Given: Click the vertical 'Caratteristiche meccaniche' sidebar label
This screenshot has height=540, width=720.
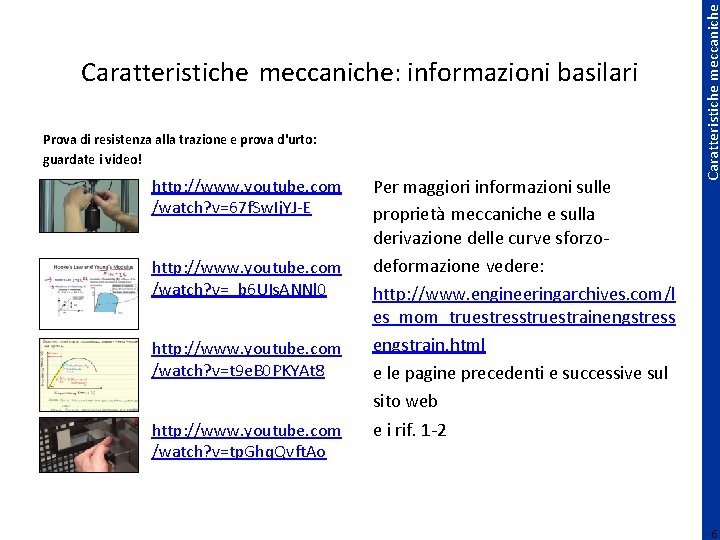Looking at the screenshot, I should pos(712,92).
